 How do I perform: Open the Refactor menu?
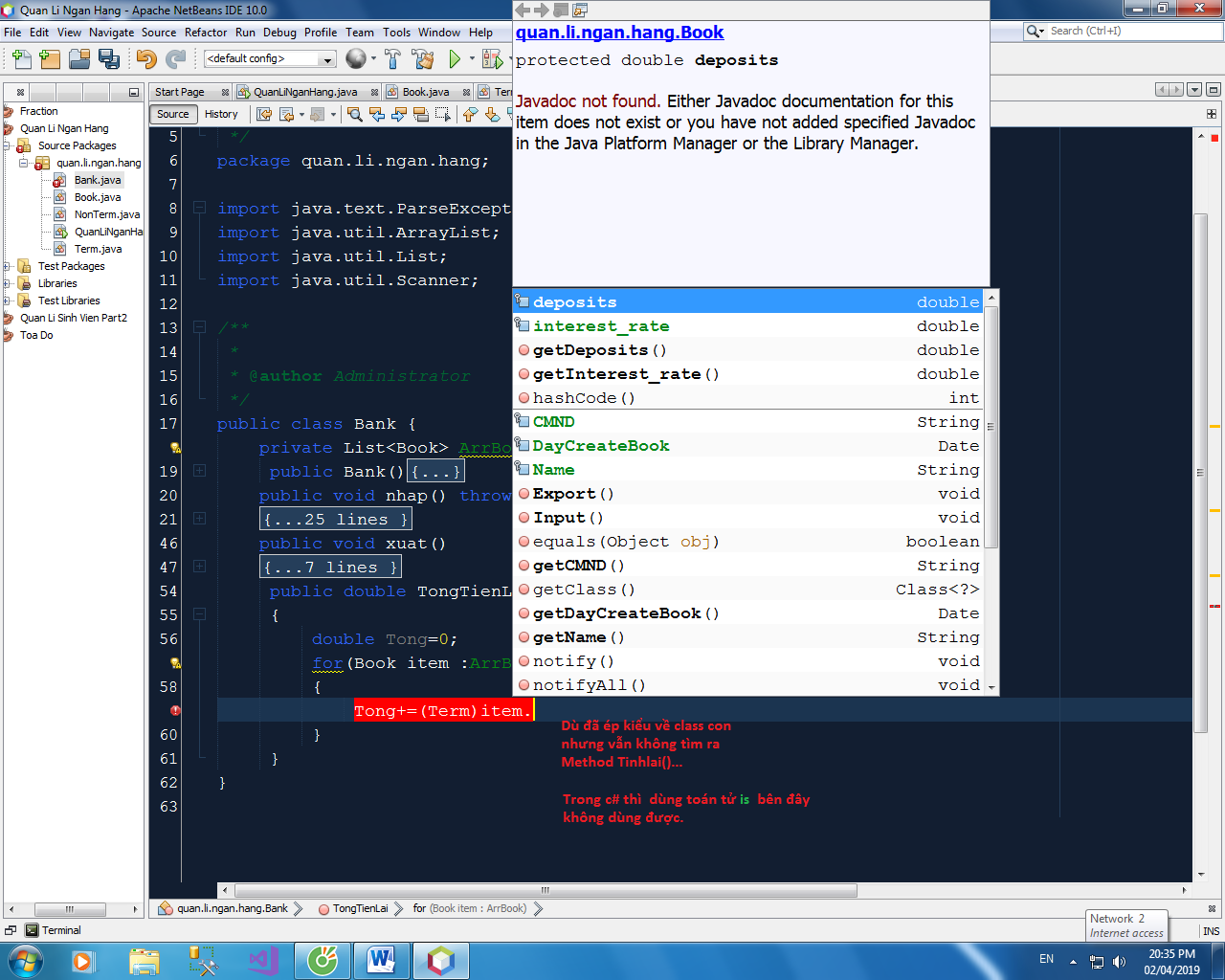click(206, 32)
